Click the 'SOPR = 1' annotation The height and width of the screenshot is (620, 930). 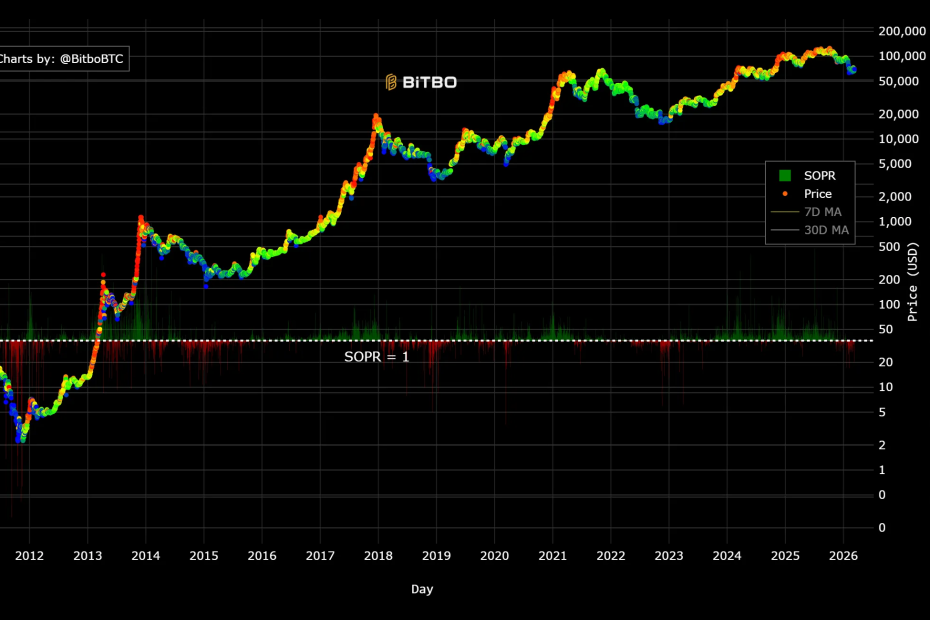[377, 356]
